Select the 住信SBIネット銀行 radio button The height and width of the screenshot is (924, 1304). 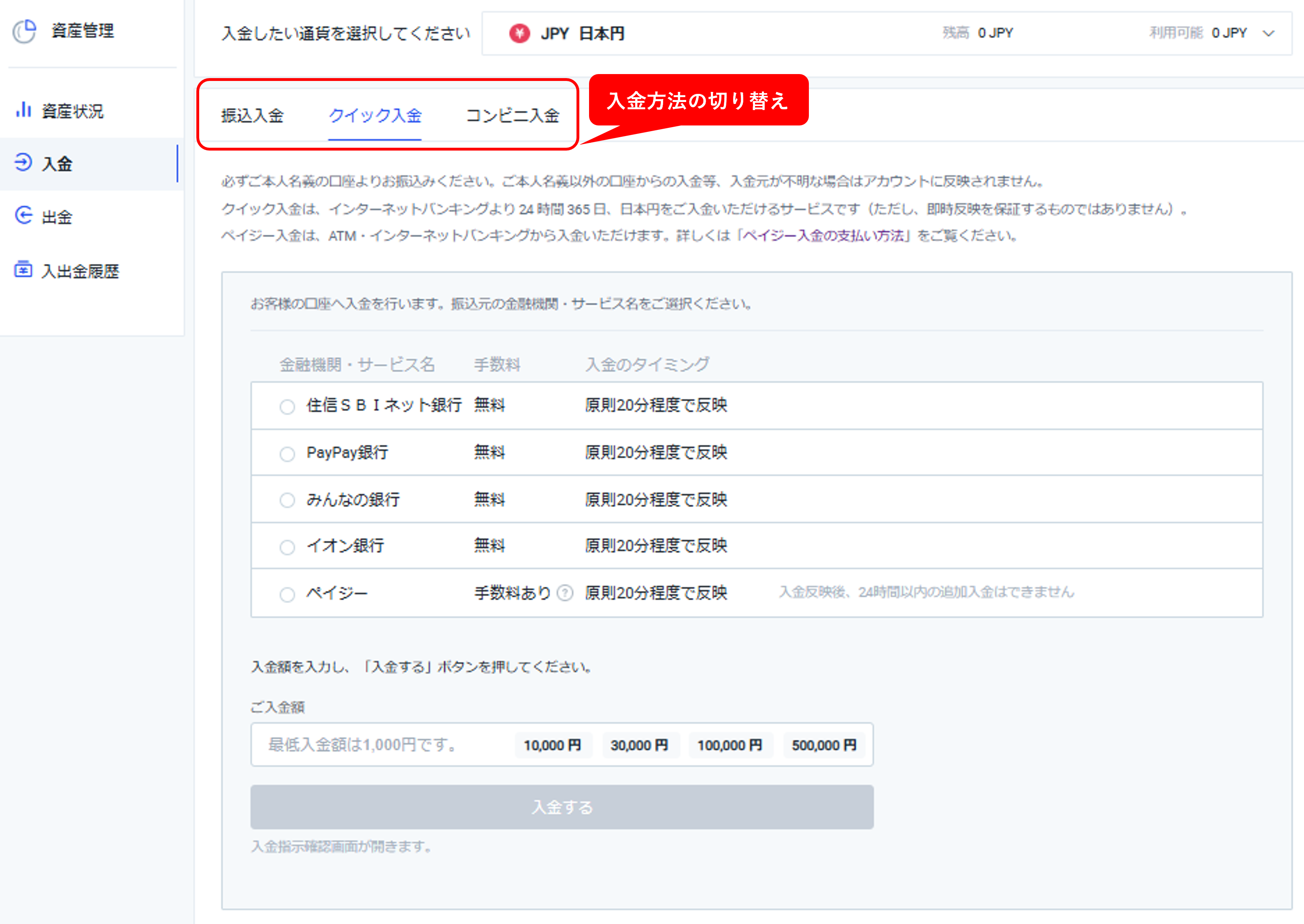287,407
